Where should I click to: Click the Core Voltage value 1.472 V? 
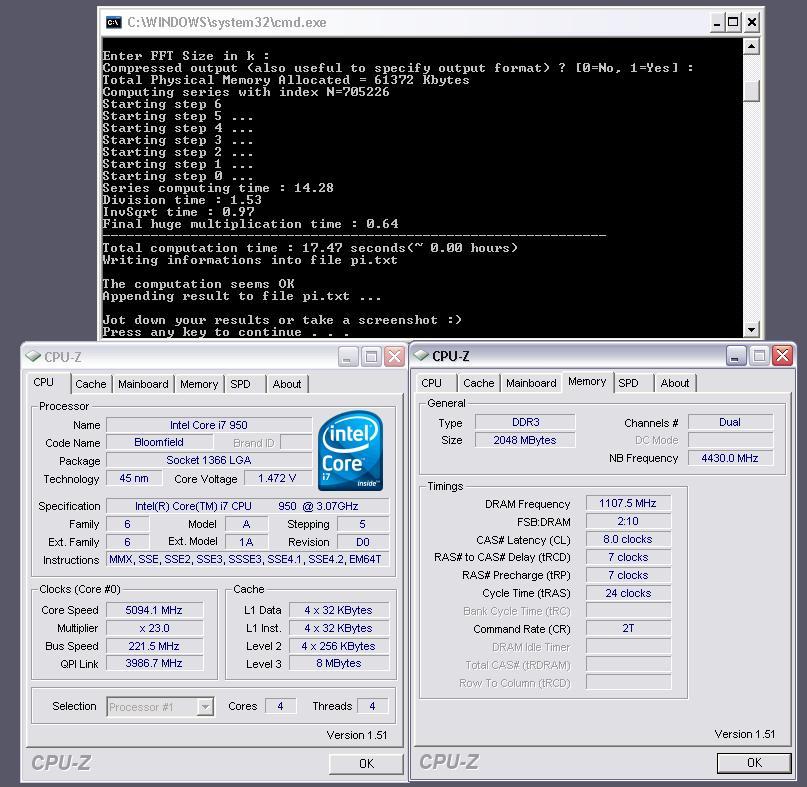[277, 478]
